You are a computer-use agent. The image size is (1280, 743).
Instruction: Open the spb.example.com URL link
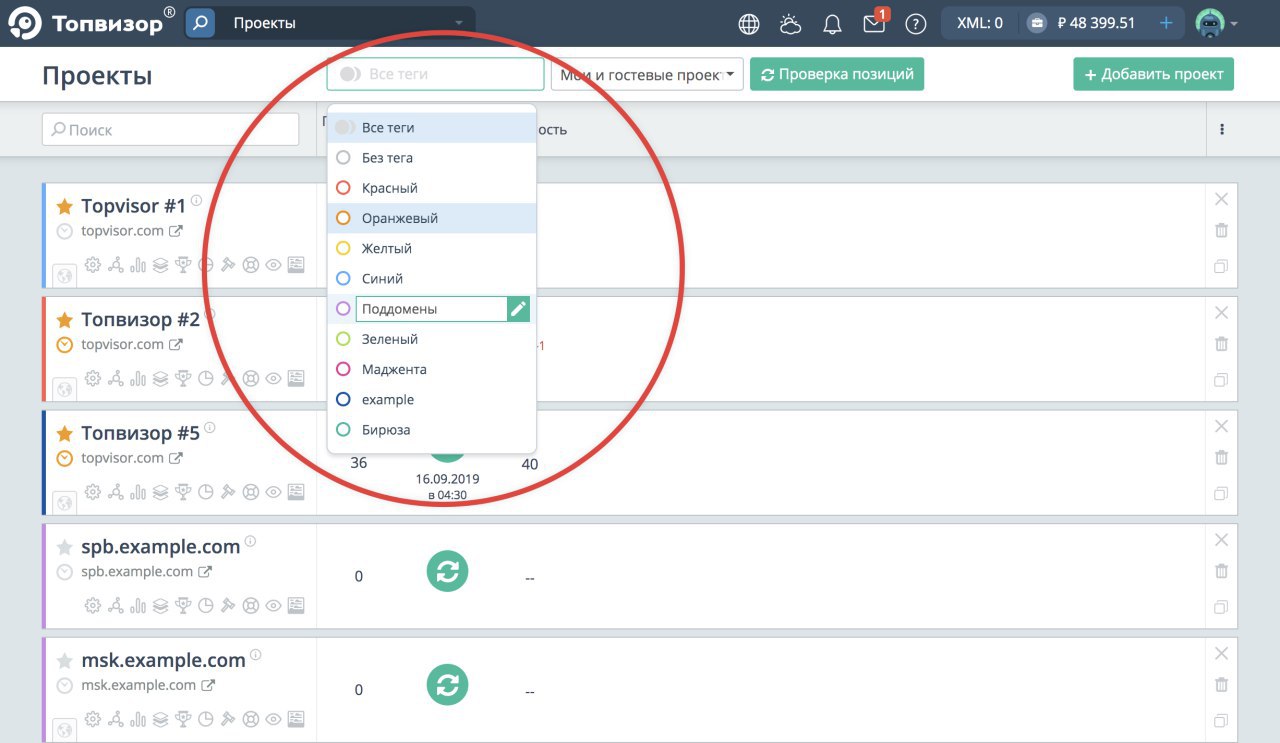[137, 572]
